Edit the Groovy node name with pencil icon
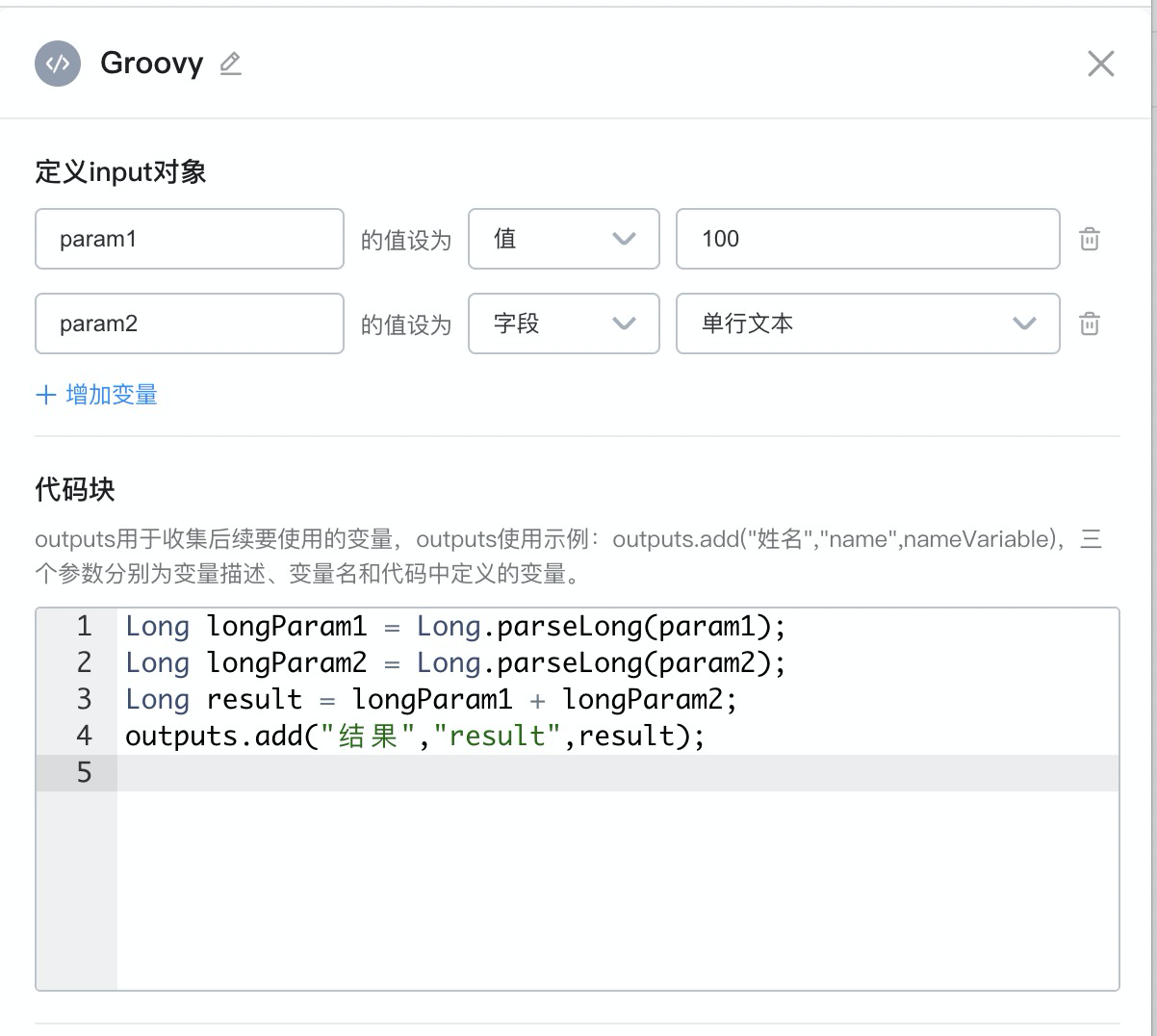Image resolution: width=1157 pixels, height=1036 pixels. [230, 64]
